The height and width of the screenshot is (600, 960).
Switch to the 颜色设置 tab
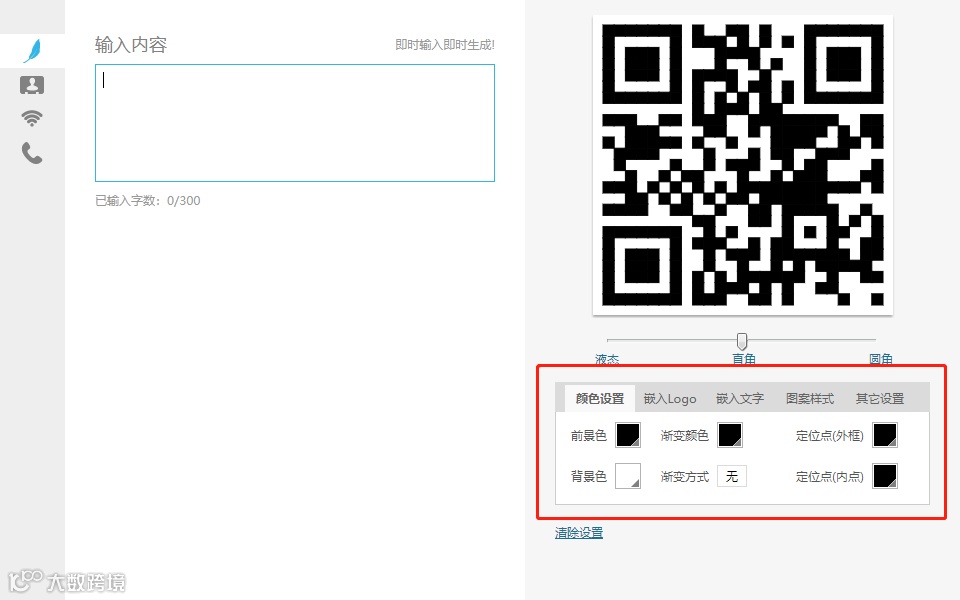pyautogui.click(x=599, y=399)
